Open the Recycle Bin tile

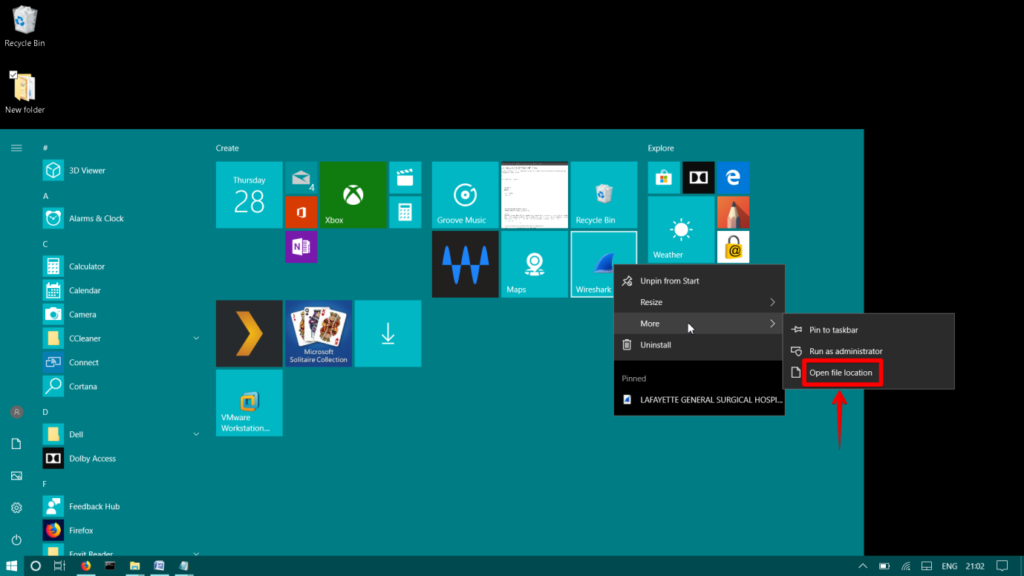(603, 195)
